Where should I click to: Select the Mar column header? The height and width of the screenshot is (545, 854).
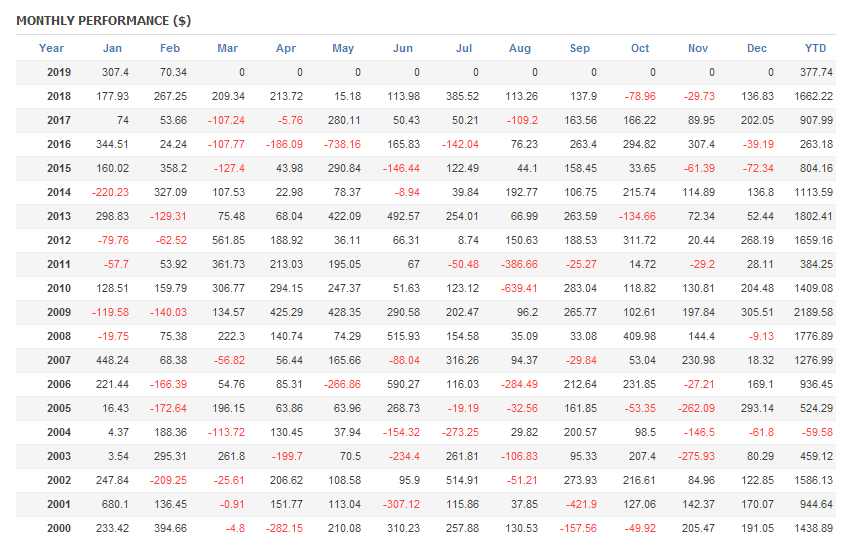228,48
